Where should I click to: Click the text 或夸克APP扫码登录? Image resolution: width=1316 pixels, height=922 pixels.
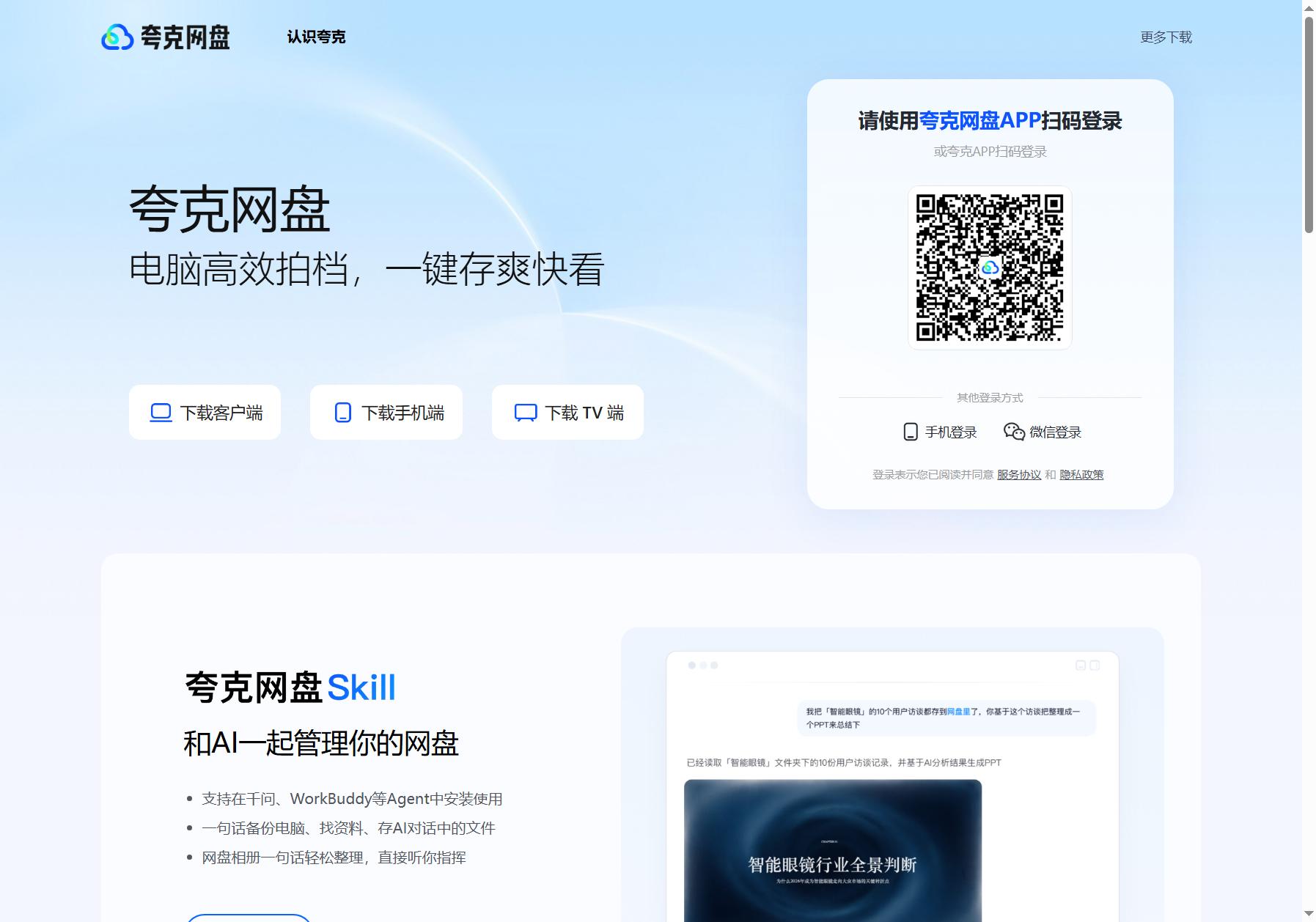[x=990, y=152]
